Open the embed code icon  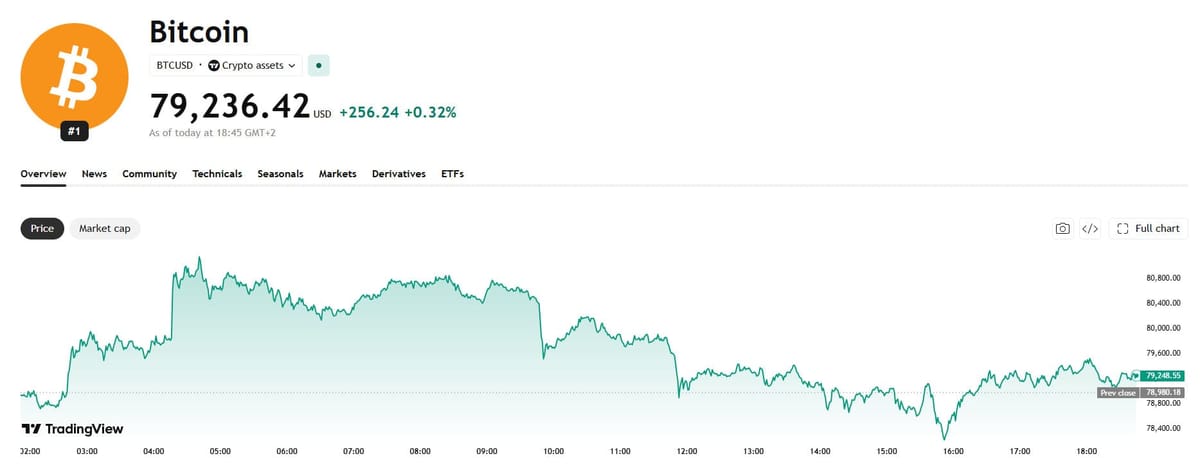pyautogui.click(x=1091, y=229)
